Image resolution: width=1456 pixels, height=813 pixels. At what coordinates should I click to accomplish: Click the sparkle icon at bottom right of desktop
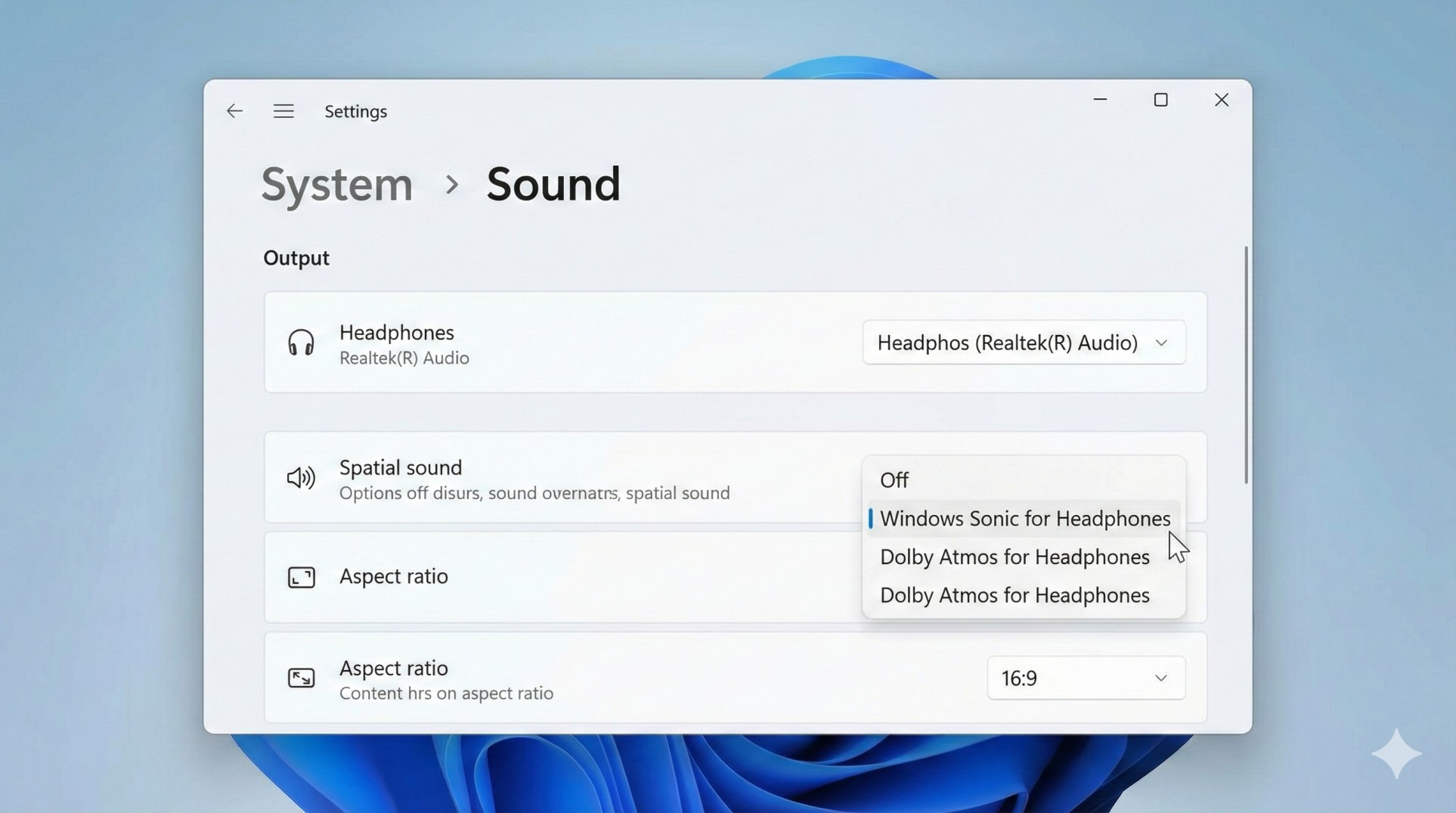(x=1398, y=752)
